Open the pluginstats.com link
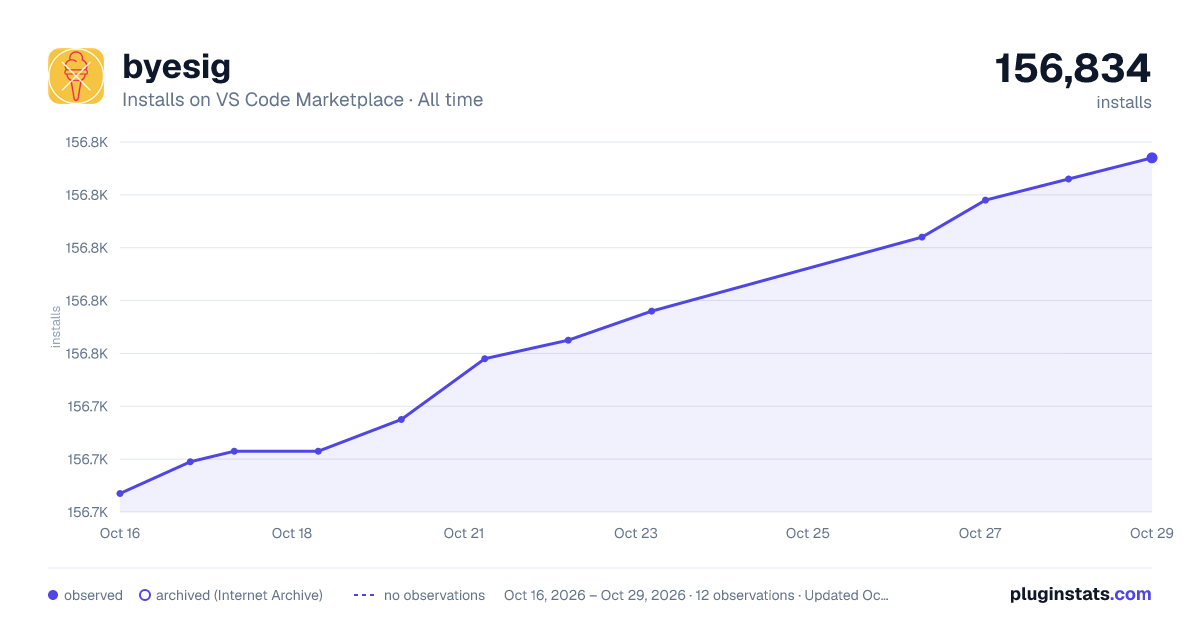This screenshot has height=630, width=1200. 1081,594
